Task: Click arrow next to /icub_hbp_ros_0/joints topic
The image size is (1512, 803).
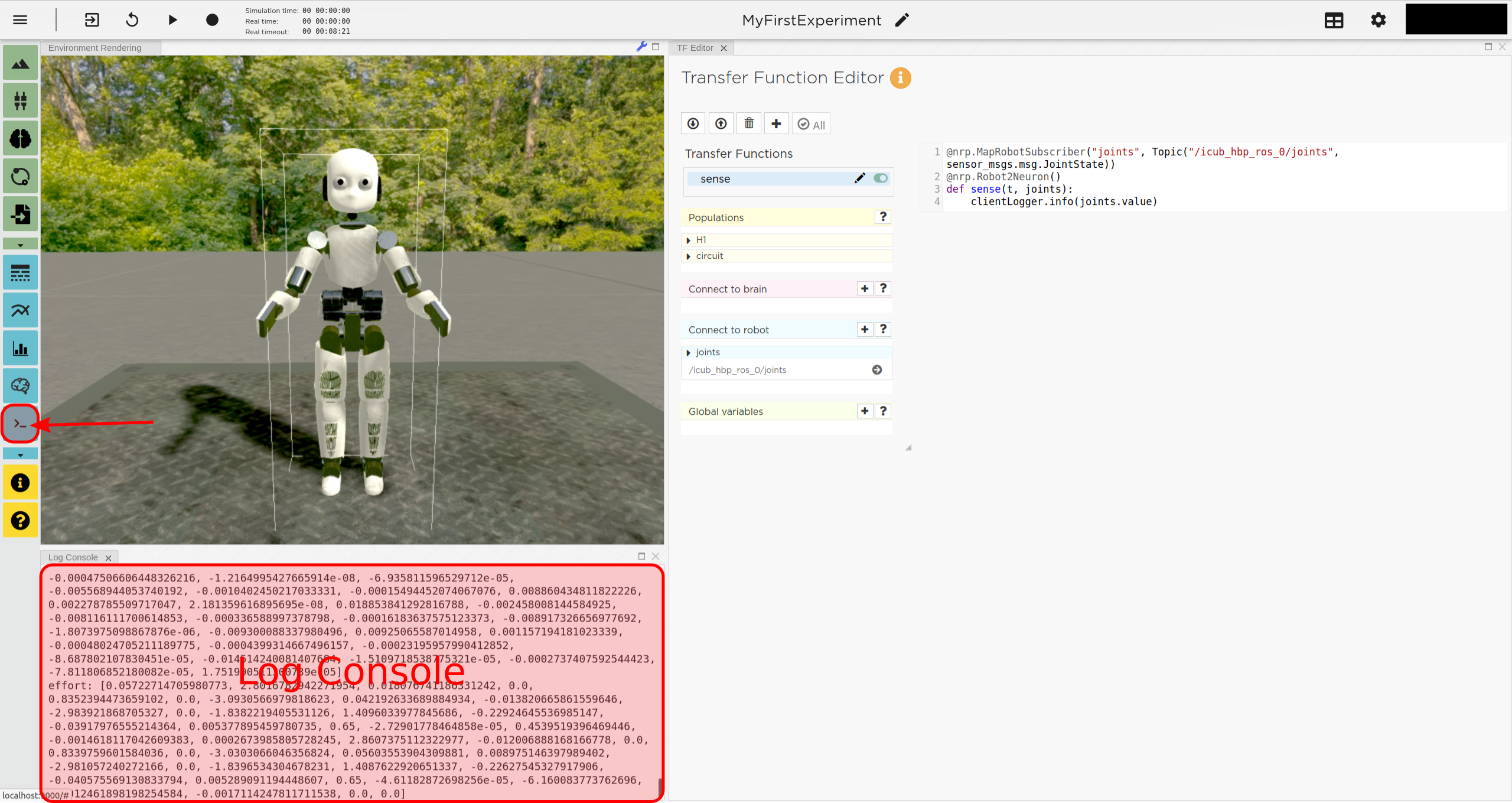Action: 877,370
